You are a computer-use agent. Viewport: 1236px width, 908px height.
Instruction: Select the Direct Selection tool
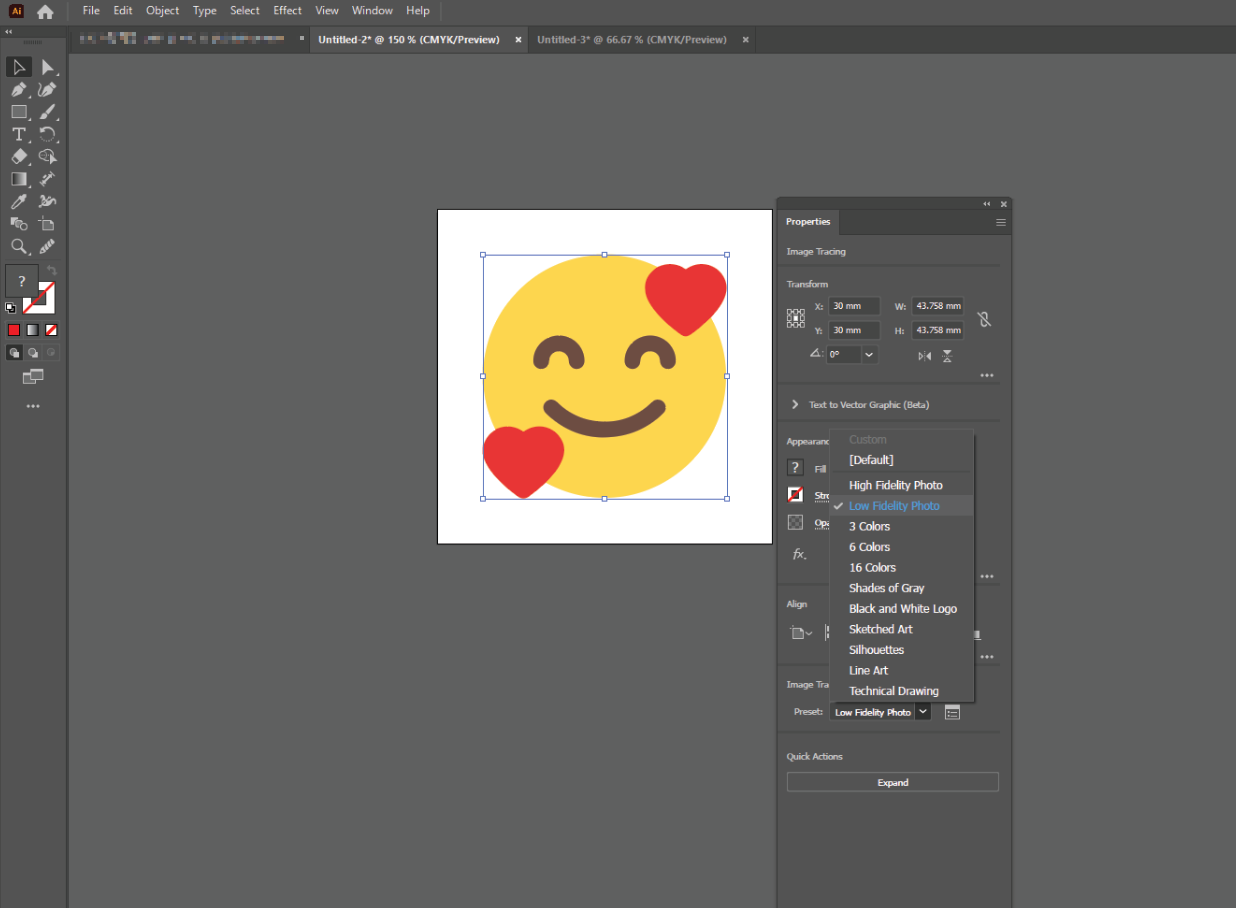tap(47, 67)
